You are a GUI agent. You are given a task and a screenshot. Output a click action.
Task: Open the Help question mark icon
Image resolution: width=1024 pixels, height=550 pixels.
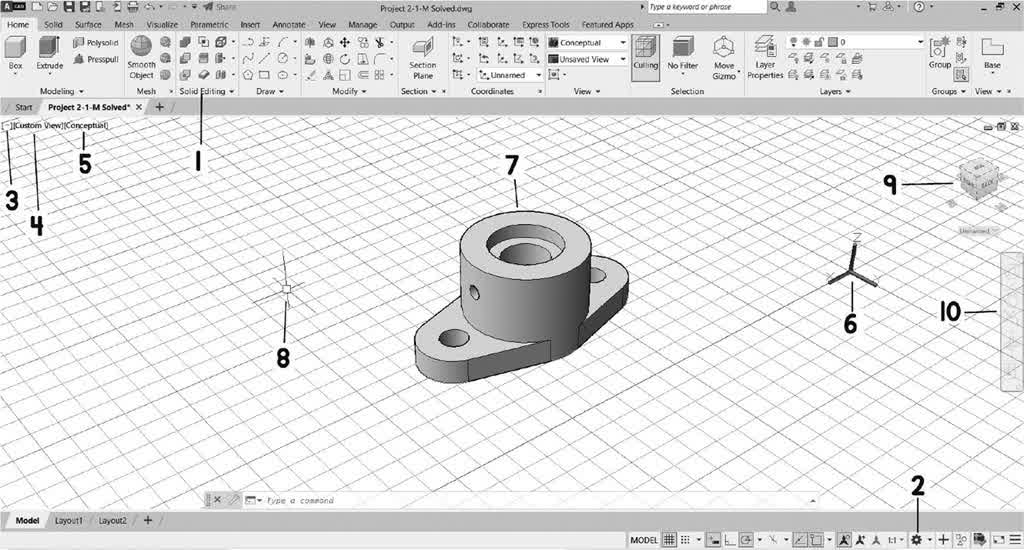(919, 7)
